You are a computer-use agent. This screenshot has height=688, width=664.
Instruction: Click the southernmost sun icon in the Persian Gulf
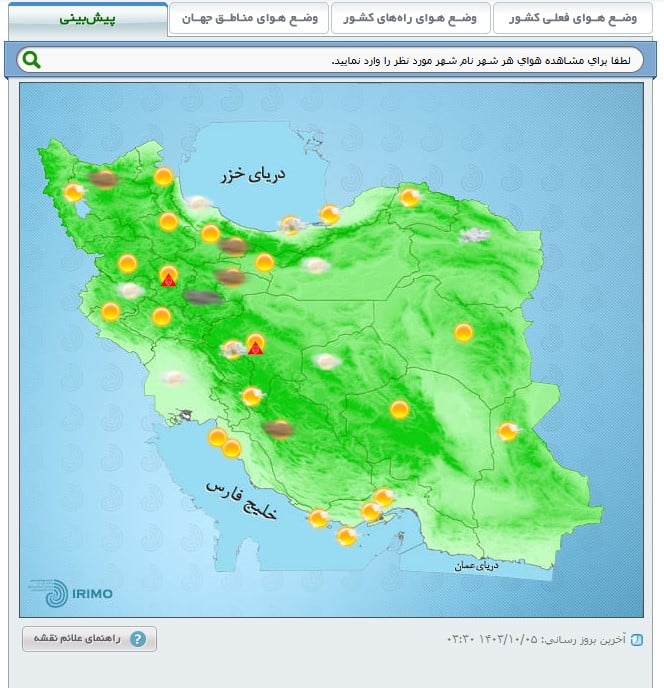coord(347,536)
